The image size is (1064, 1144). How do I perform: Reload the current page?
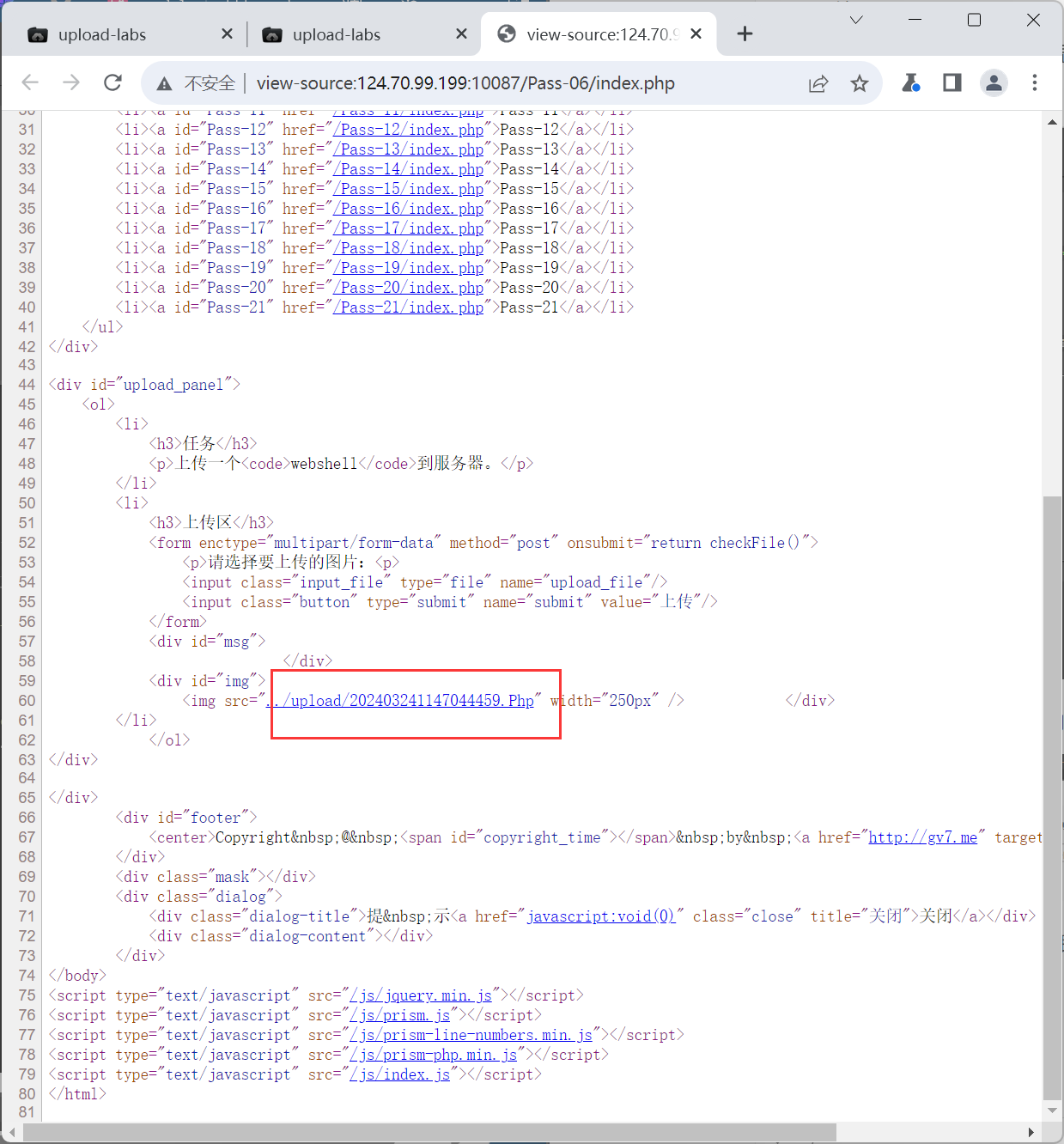pos(112,82)
